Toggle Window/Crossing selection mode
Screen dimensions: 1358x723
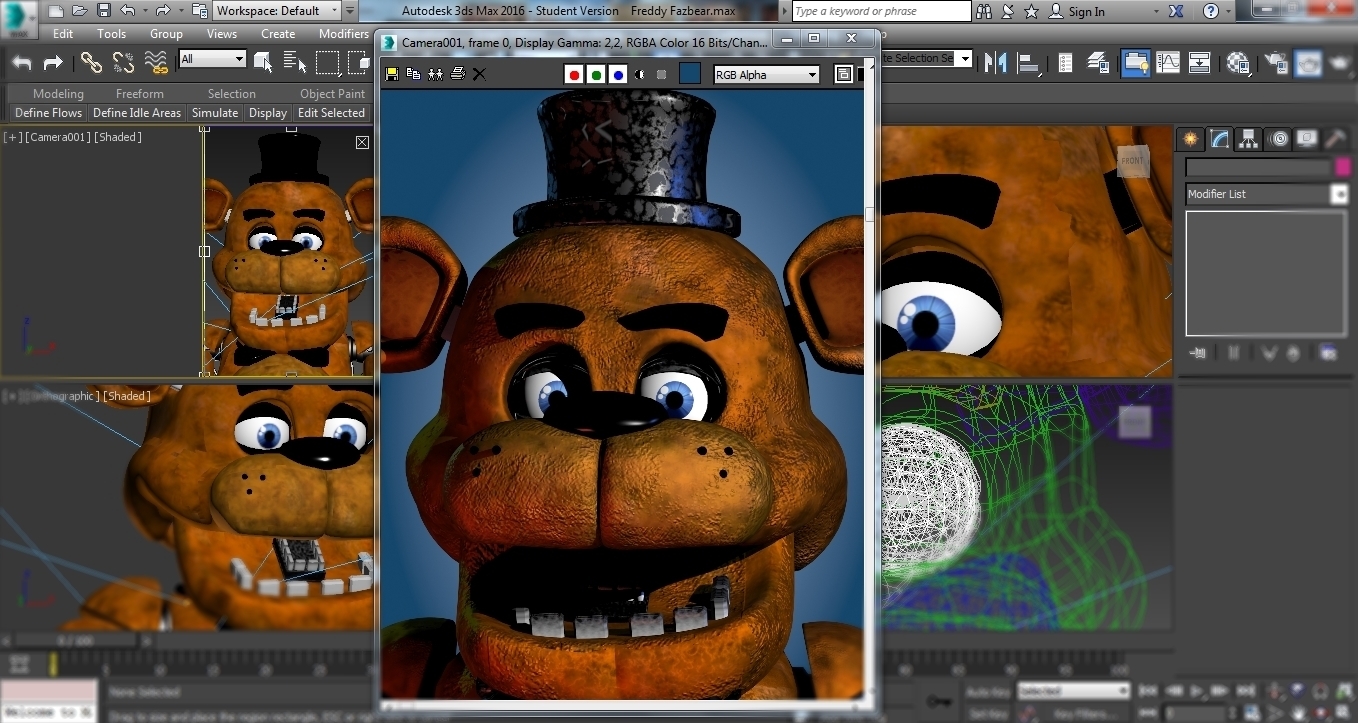360,63
